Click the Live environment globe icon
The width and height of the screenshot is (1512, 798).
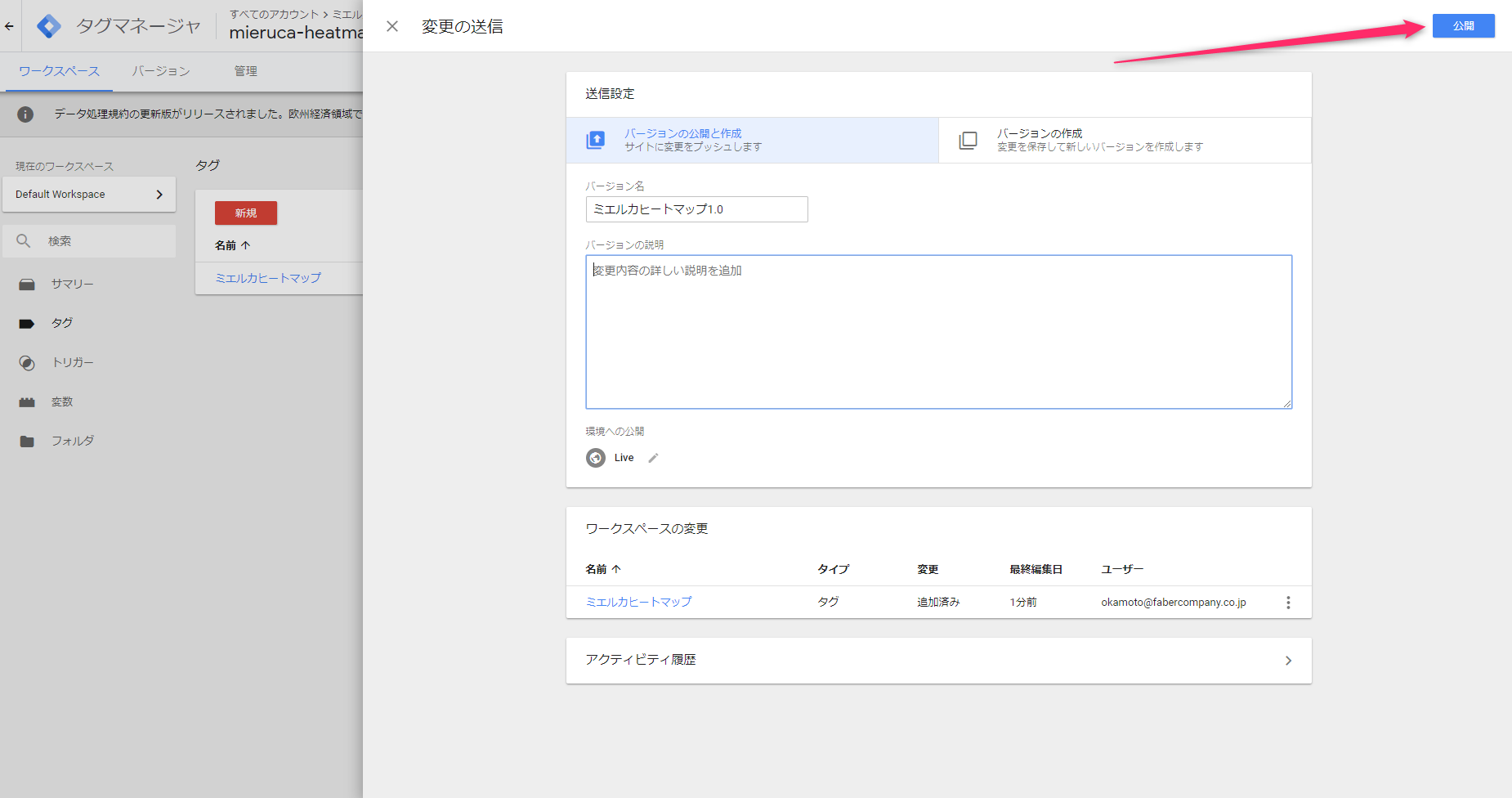[x=596, y=458]
